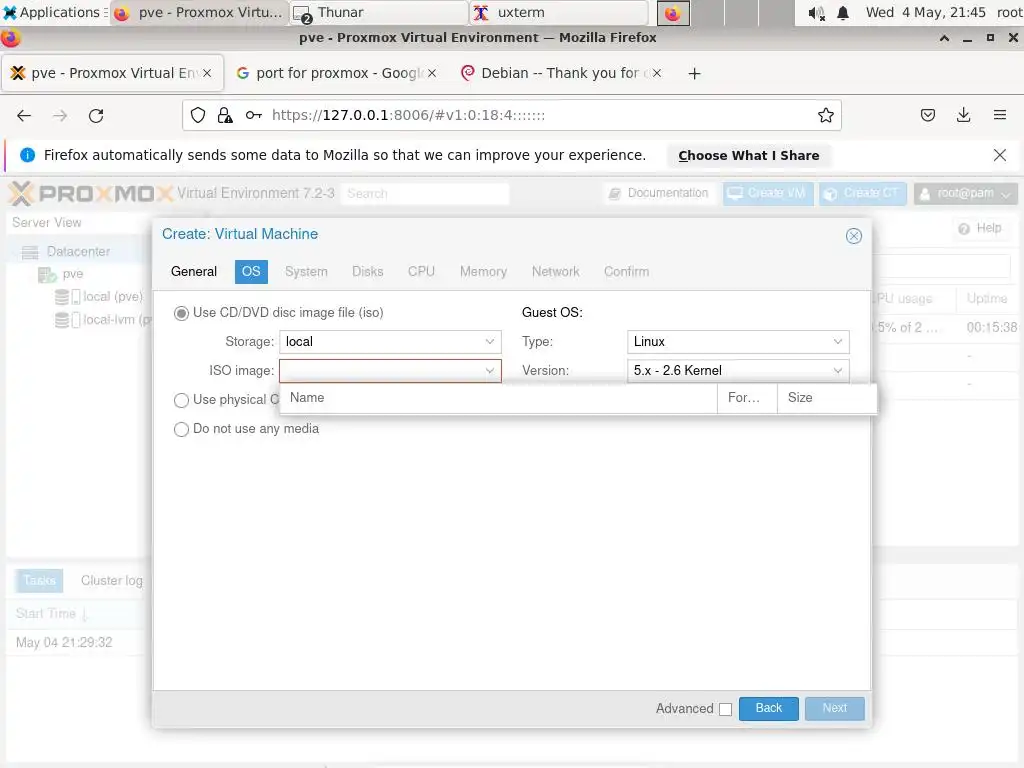Image resolution: width=1024 pixels, height=768 pixels.
Task: Open the Cluster log tab
Action: (x=111, y=581)
